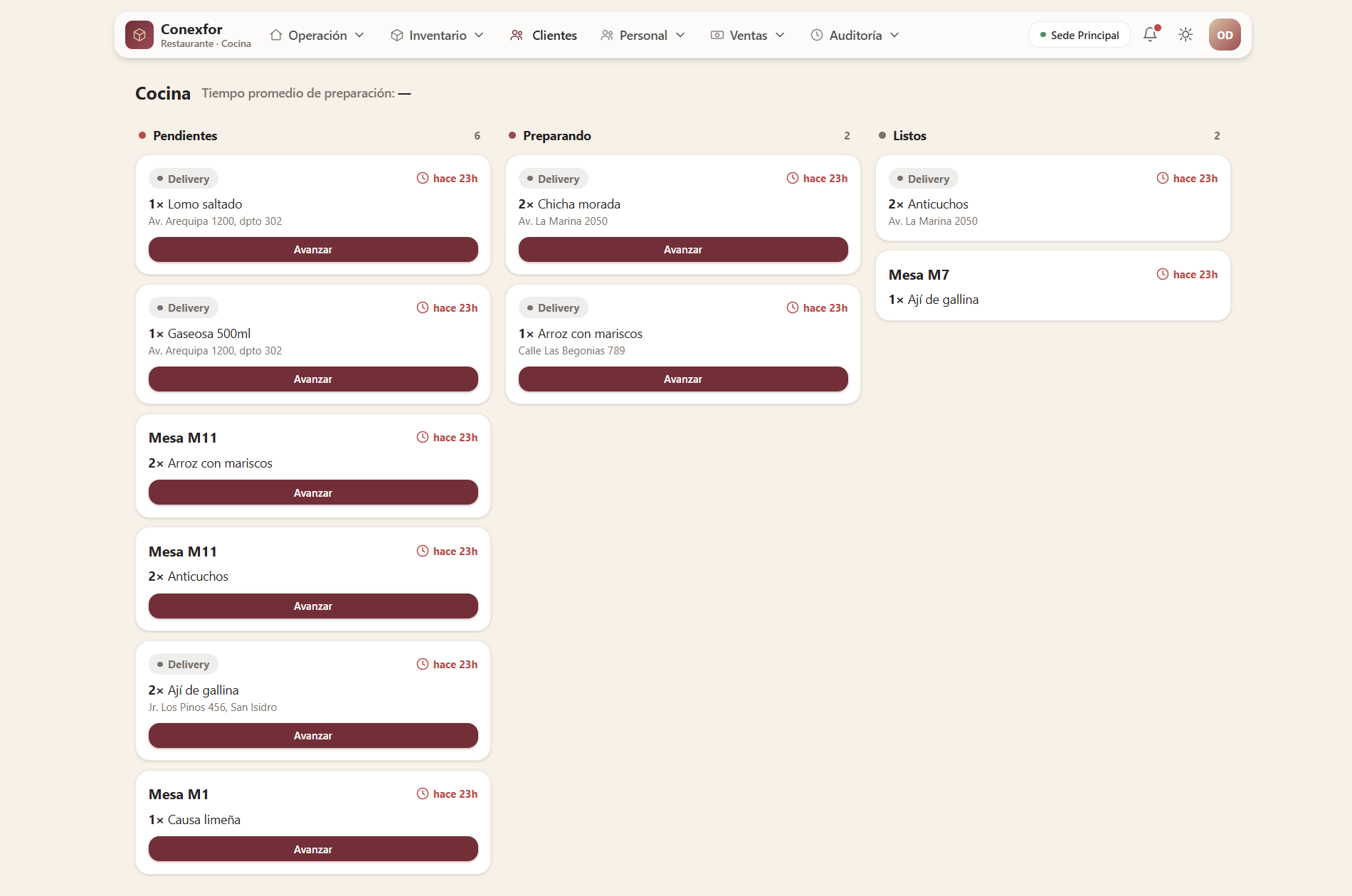The height and width of the screenshot is (896, 1352).
Task: Select the Mesa M7 Ají de gallina card
Action: (1052, 285)
